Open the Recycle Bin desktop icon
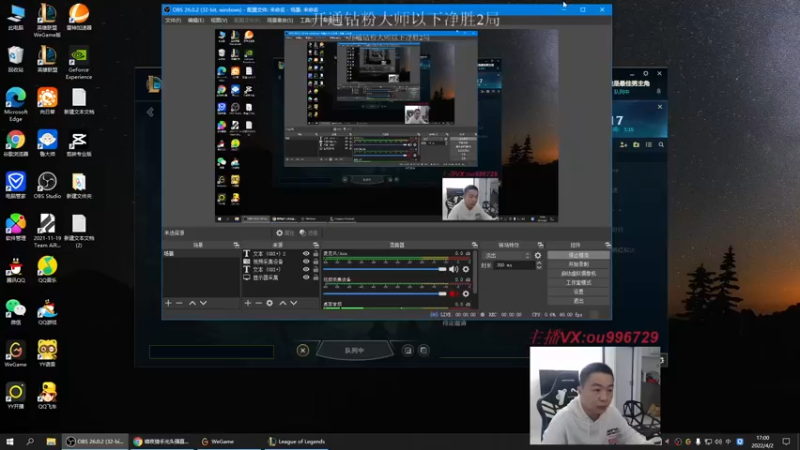 click(15, 59)
